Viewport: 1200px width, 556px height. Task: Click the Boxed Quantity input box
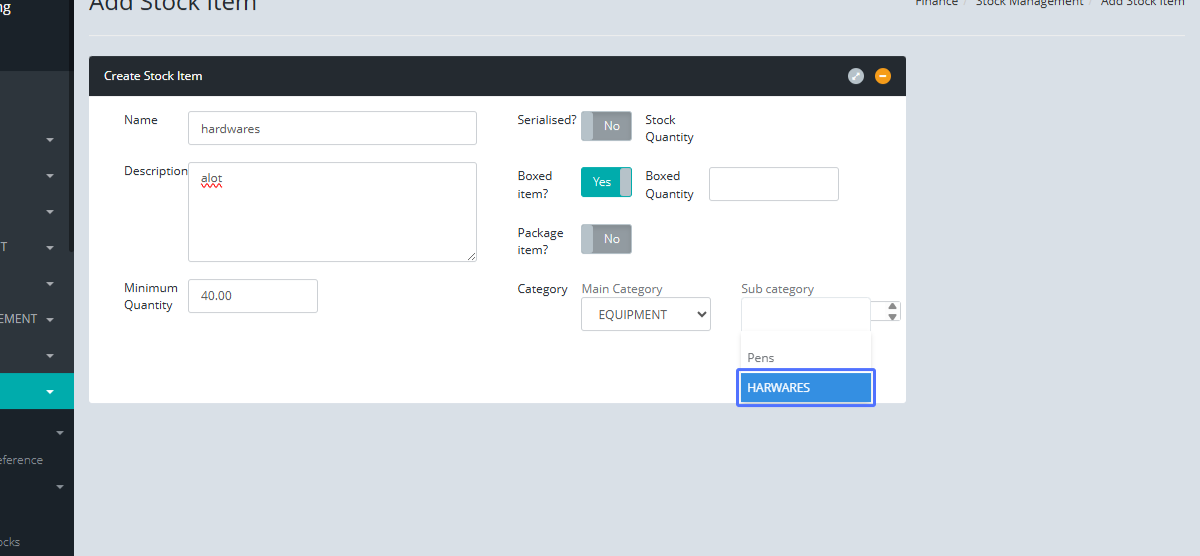pyautogui.click(x=773, y=184)
